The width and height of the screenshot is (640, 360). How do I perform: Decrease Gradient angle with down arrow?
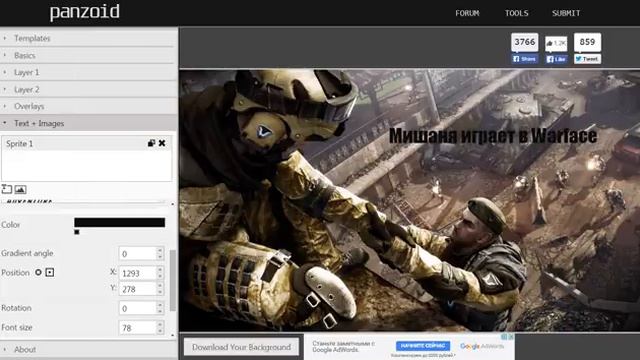click(x=160, y=257)
